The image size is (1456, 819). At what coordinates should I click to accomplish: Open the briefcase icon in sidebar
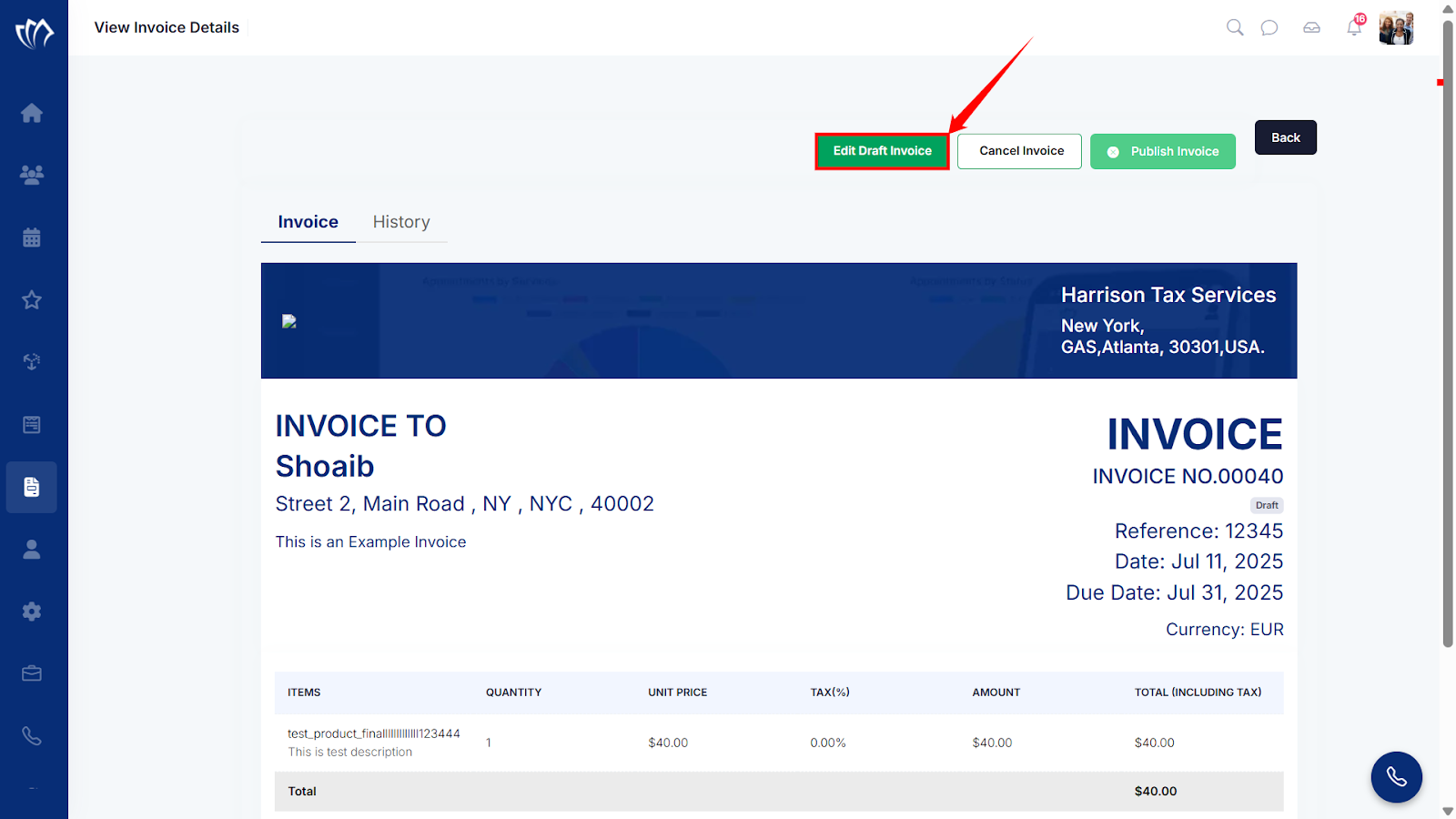pyautogui.click(x=32, y=673)
